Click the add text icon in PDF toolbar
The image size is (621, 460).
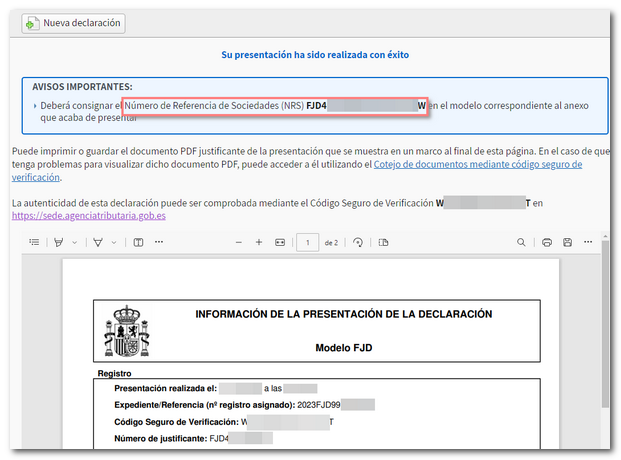(138, 242)
